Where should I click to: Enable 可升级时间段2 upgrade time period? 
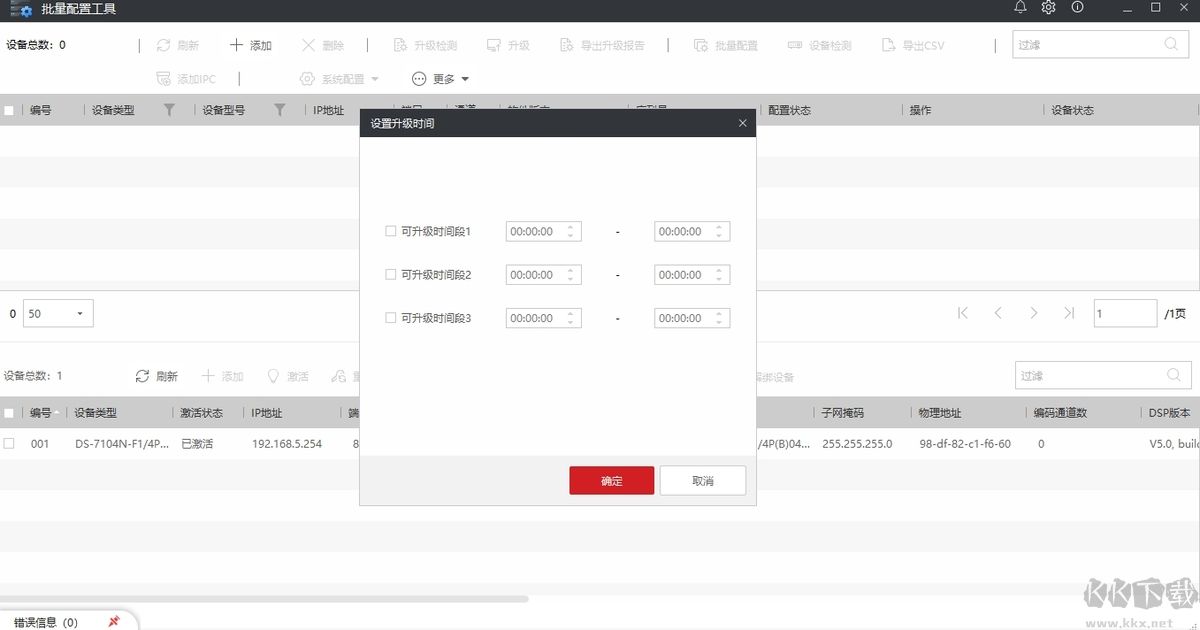point(390,274)
